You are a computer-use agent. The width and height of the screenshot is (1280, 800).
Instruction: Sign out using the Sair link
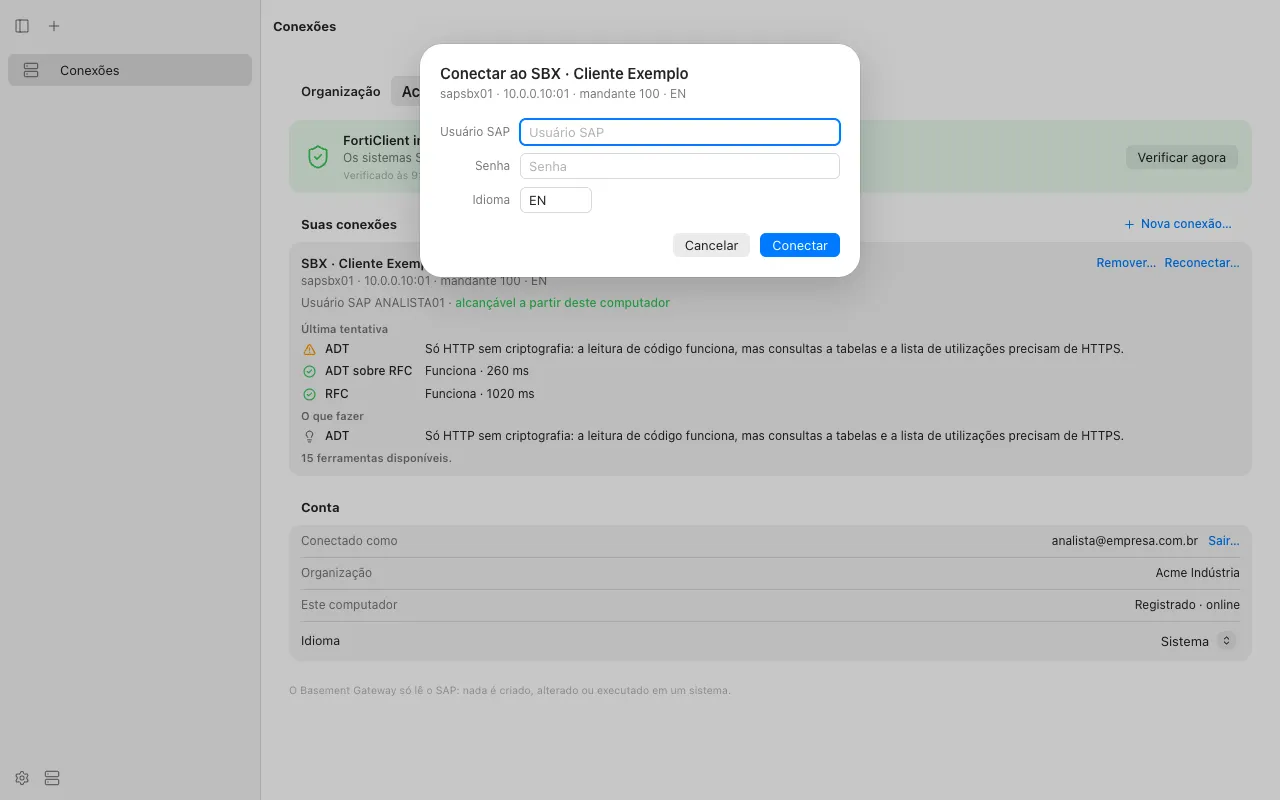[1224, 541]
